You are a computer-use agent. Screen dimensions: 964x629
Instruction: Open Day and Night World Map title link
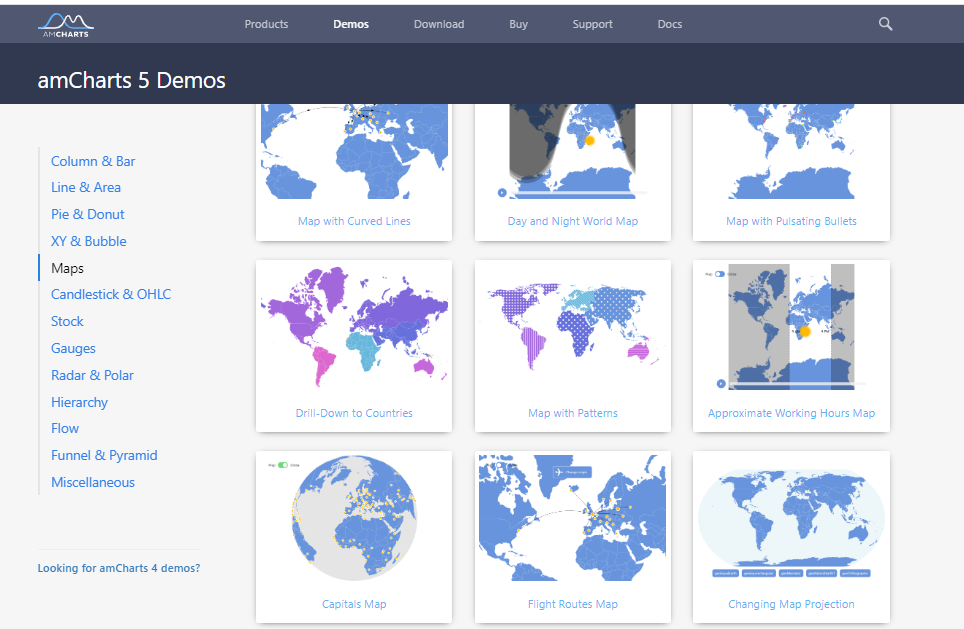pyautogui.click(x=573, y=221)
